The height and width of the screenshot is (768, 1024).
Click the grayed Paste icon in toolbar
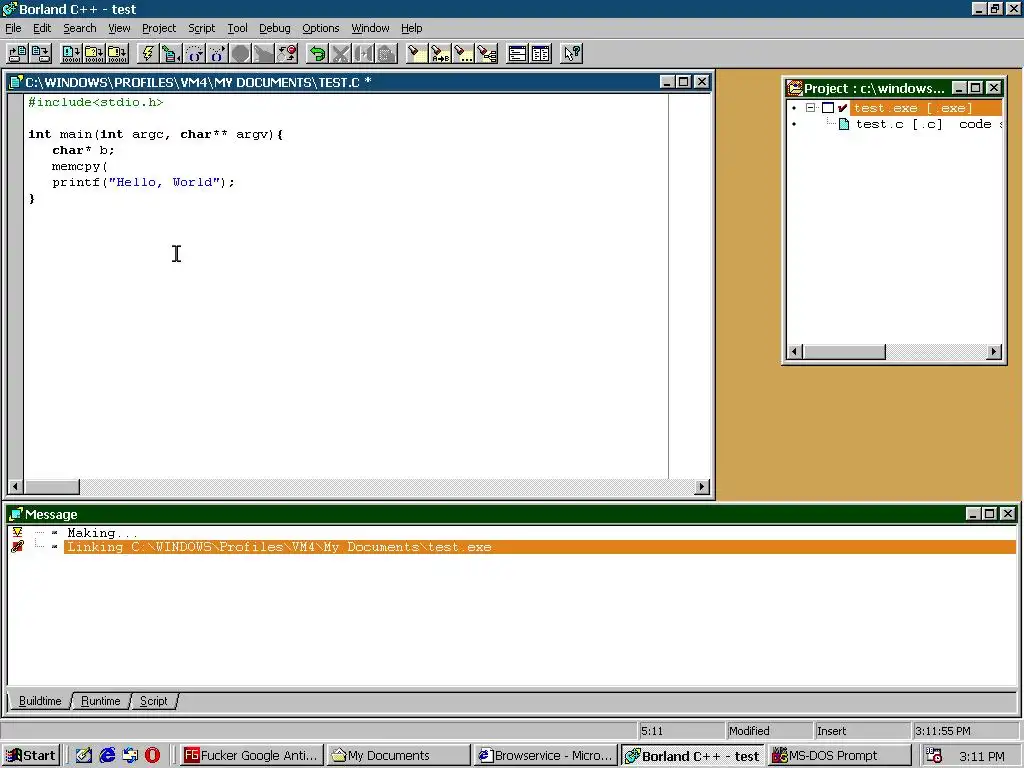[387, 54]
